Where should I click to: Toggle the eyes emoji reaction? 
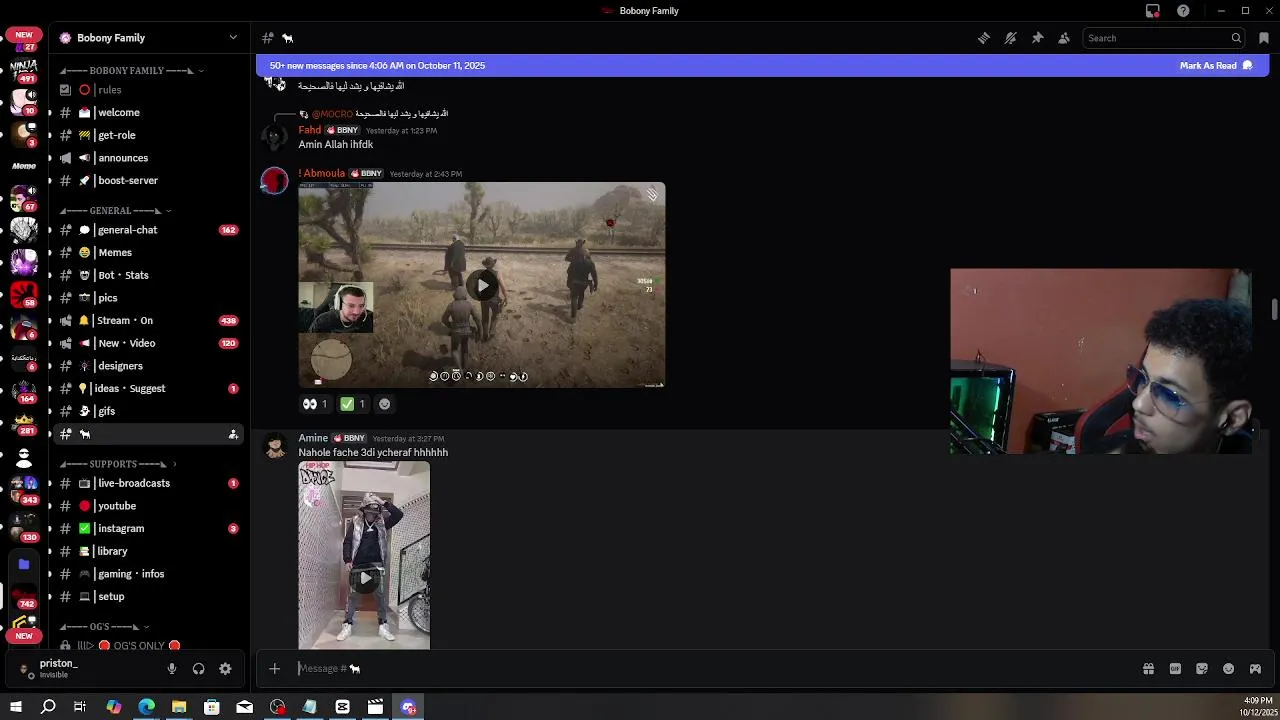(x=315, y=404)
